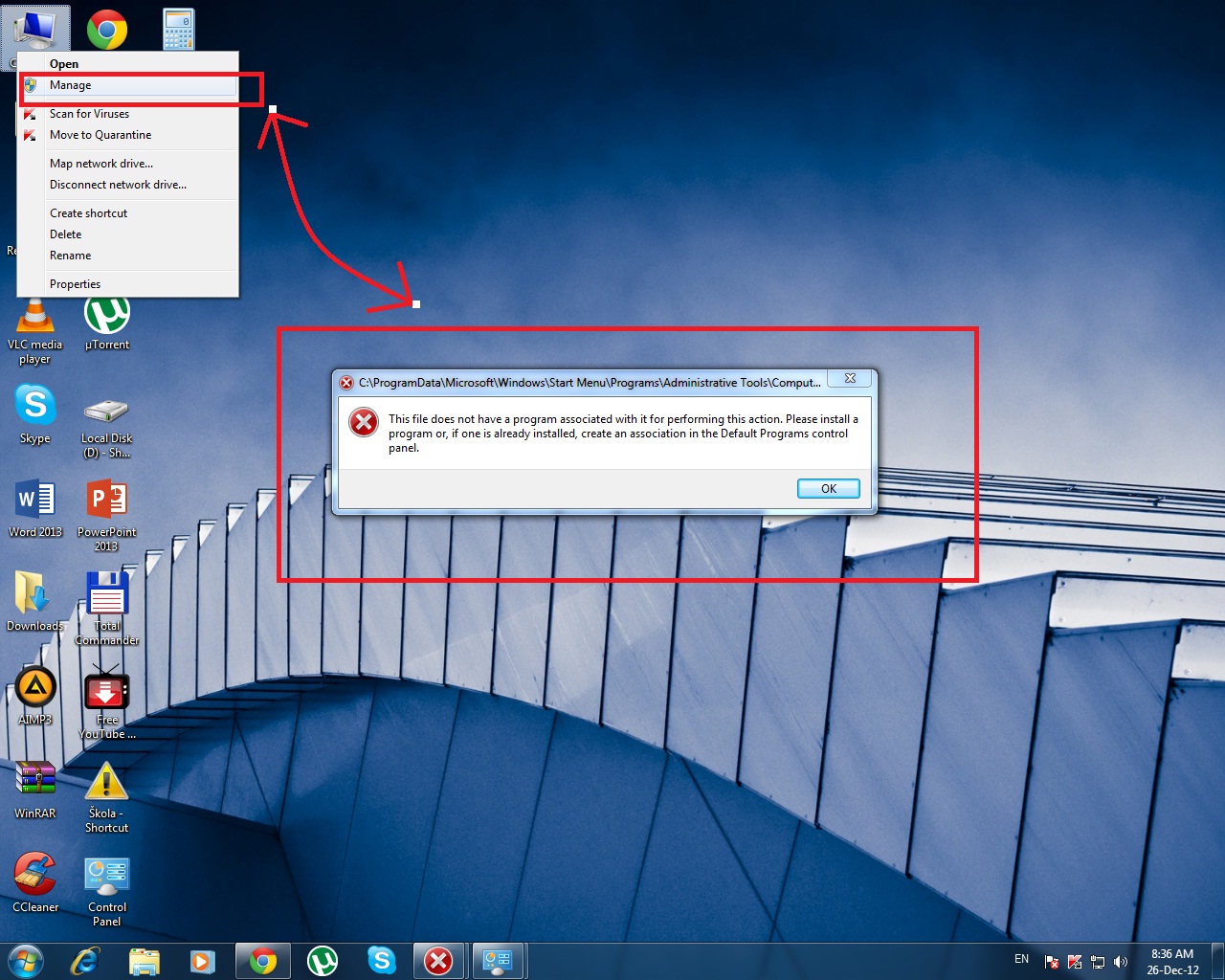
Task: Open the volume speaker tray icon
Action: [x=1121, y=962]
